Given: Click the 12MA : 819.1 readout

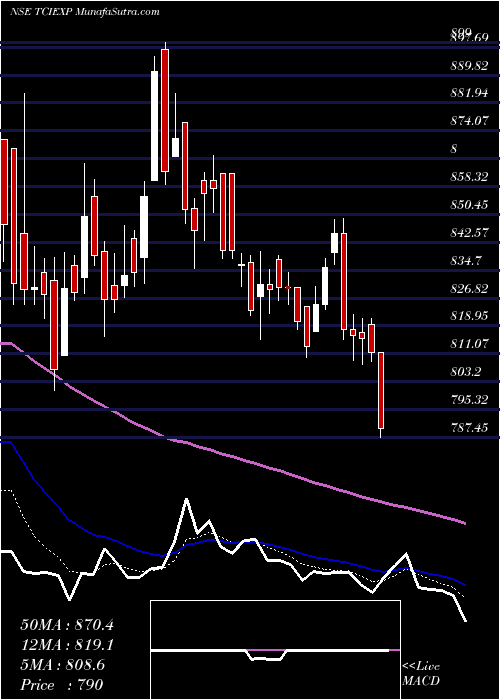Looking at the screenshot, I should 67,644.
